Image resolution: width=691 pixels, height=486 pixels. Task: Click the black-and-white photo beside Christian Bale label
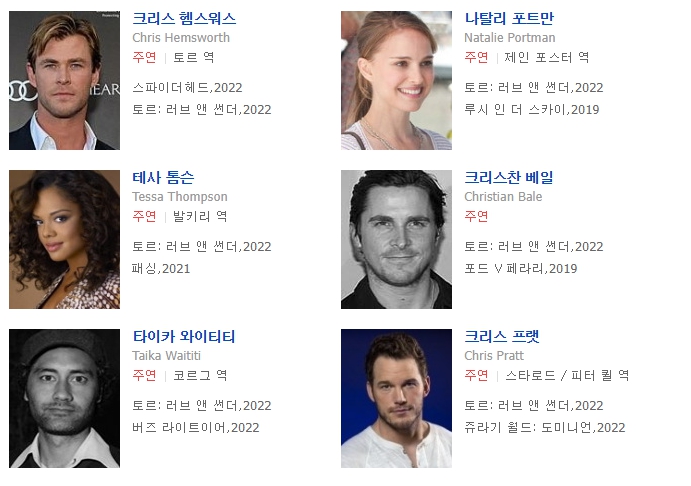coord(396,239)
